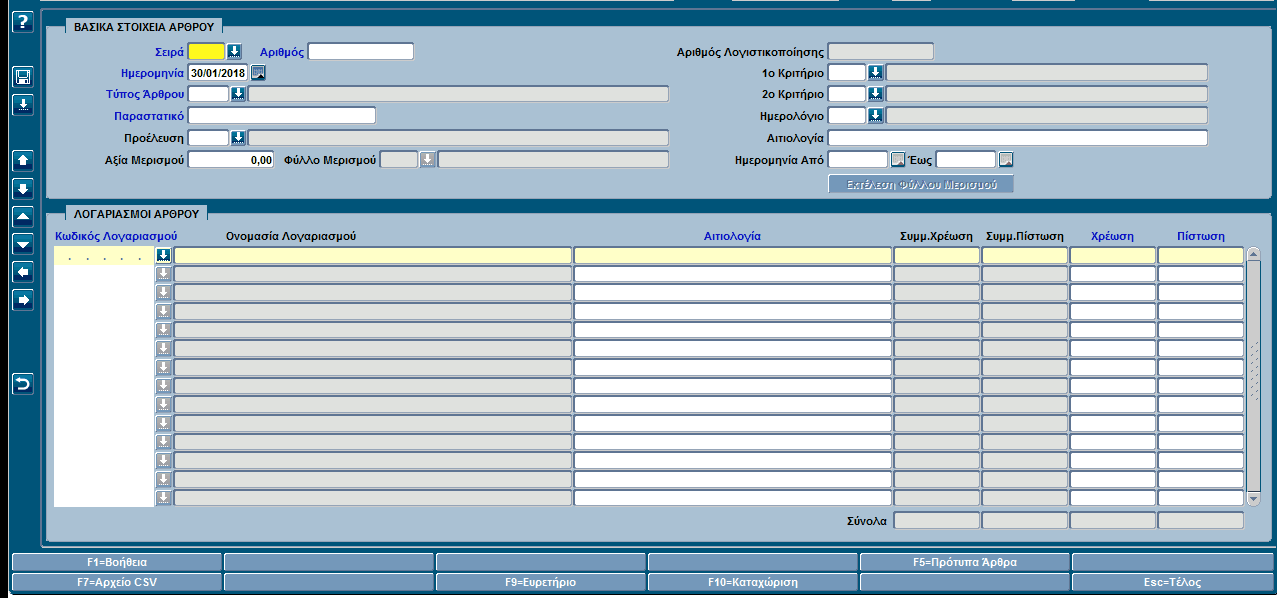Open the Τύπος Άρθρου lookup list

tap(238, 94)
